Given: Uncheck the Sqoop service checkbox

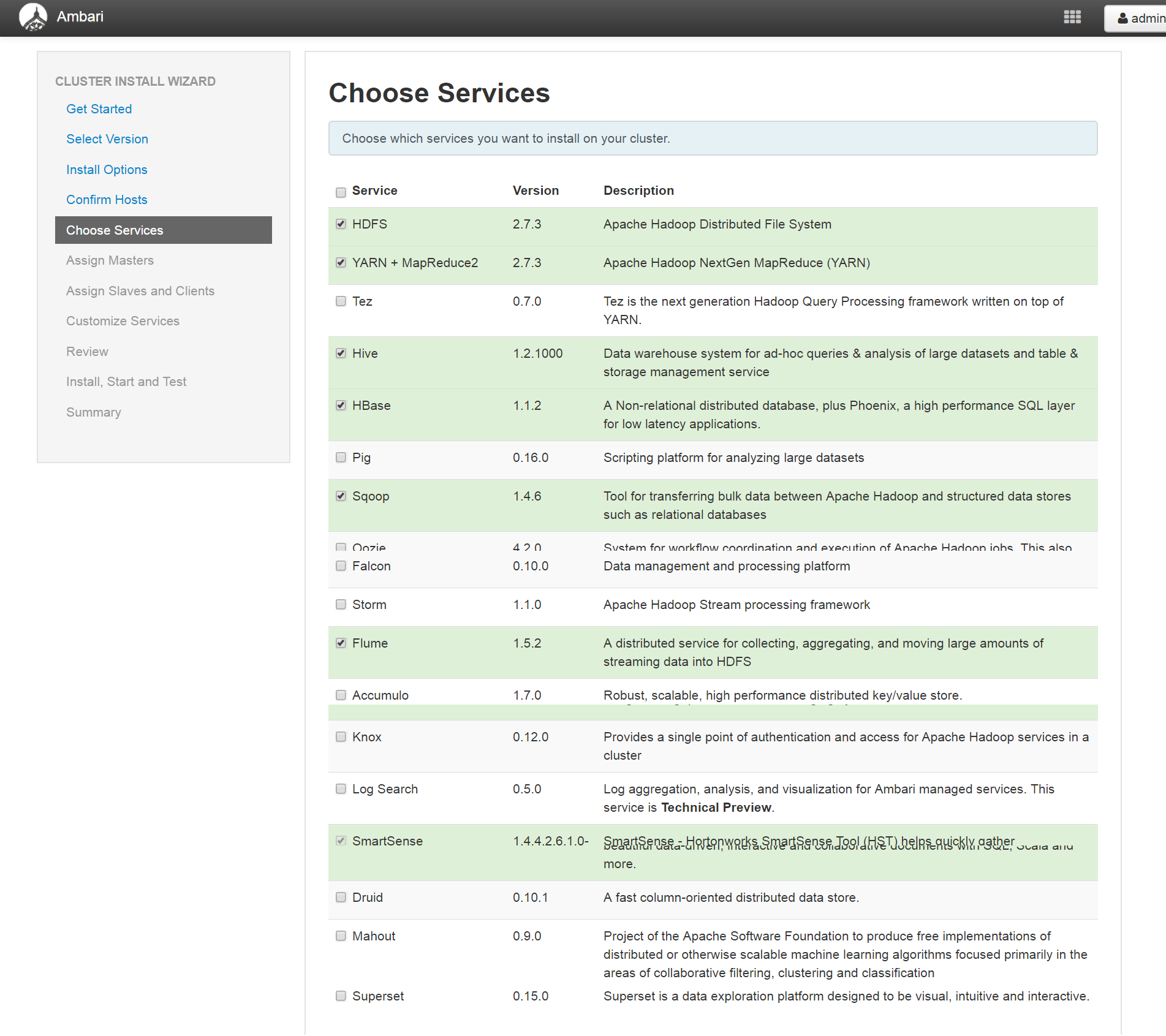Looking at the screenshot, I should point(341,496).
